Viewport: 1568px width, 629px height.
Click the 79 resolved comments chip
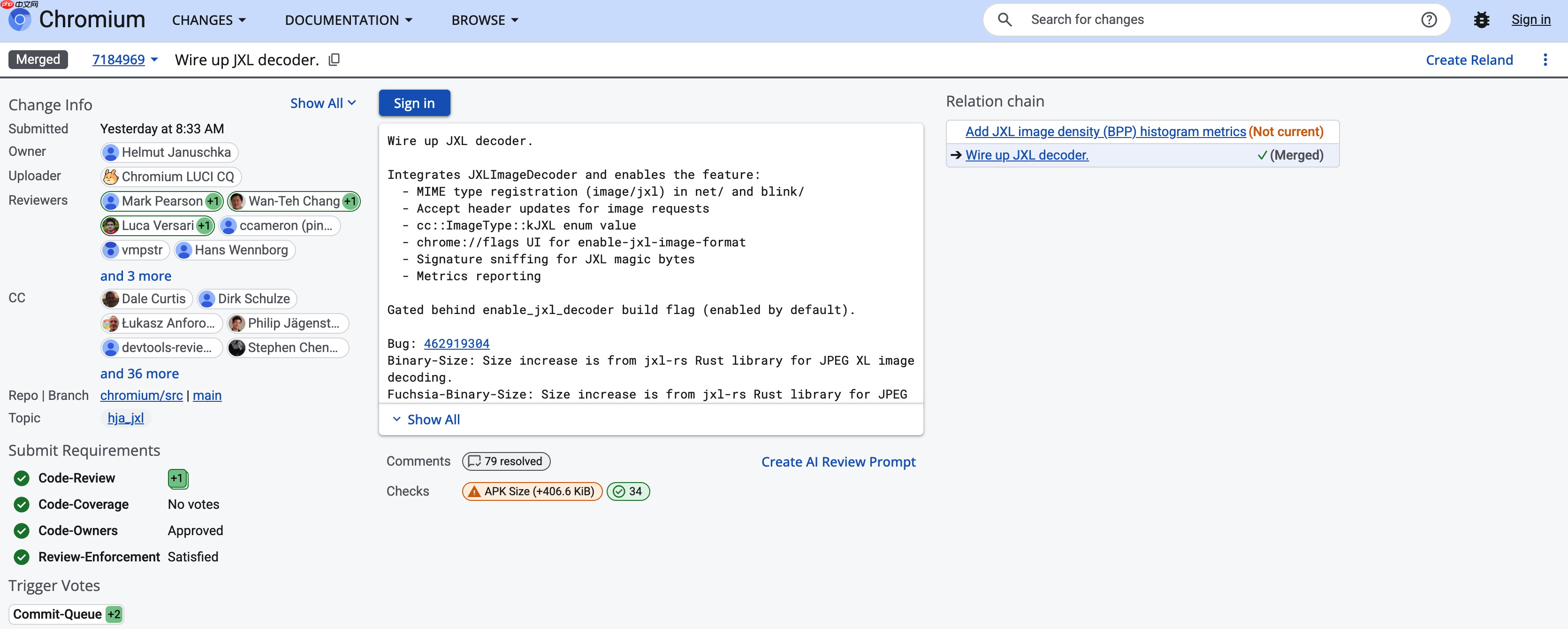tap(506, 461)
